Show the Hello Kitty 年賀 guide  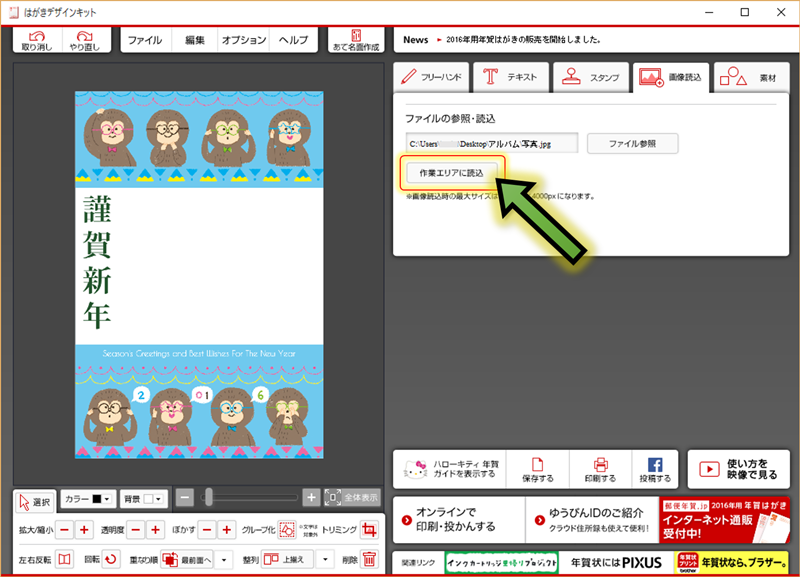(450, 469)
